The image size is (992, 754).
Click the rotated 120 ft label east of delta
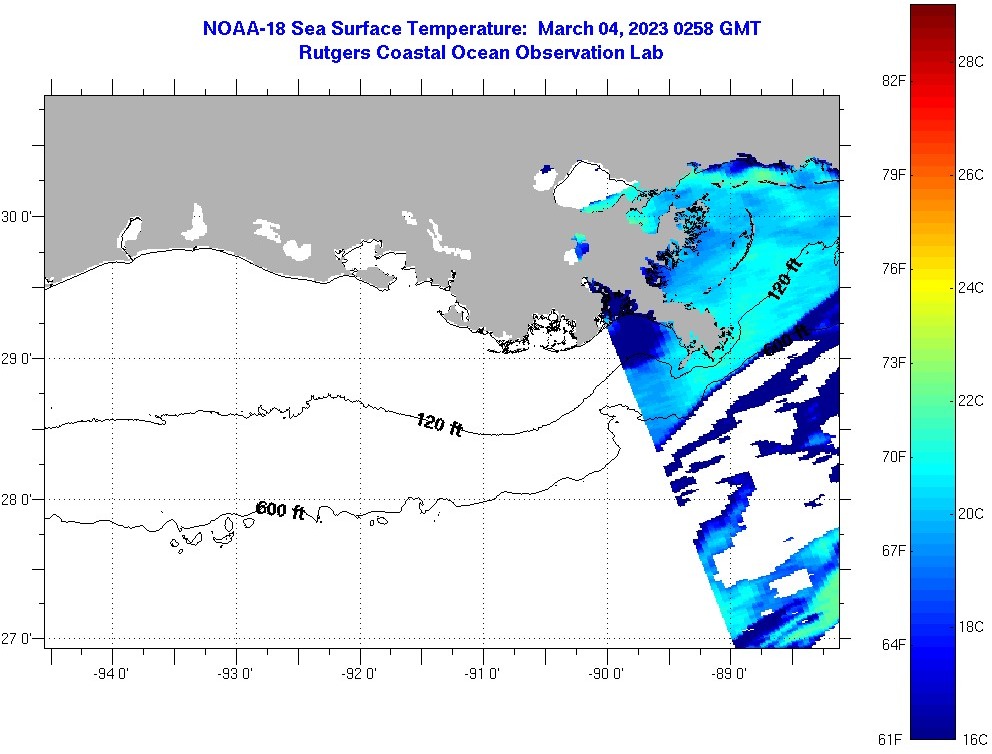784,280
